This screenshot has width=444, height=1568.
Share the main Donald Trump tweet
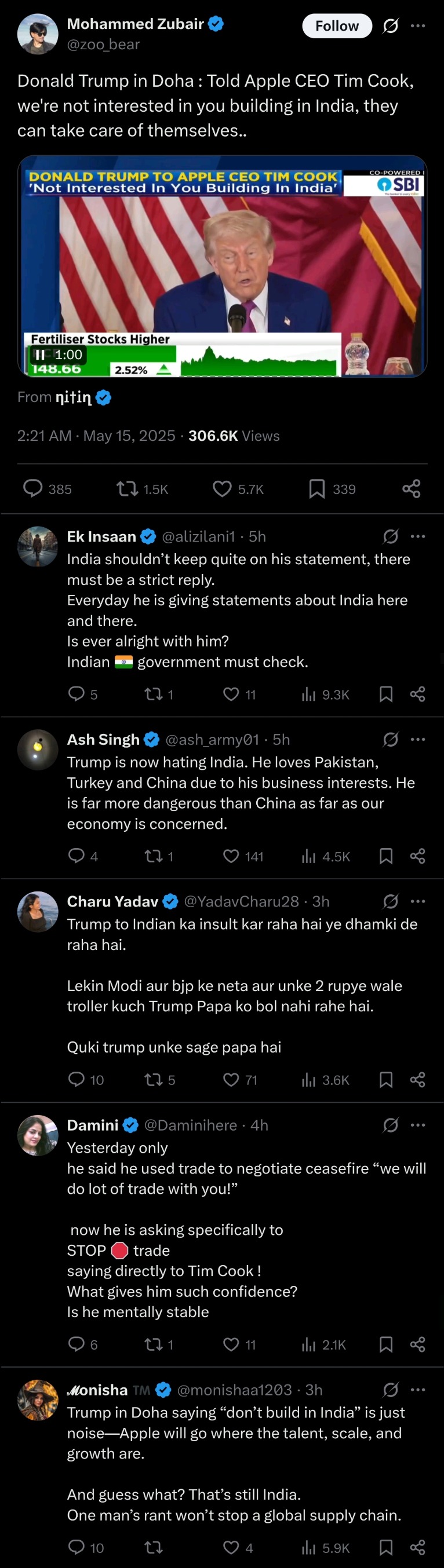tap(412, 489)
